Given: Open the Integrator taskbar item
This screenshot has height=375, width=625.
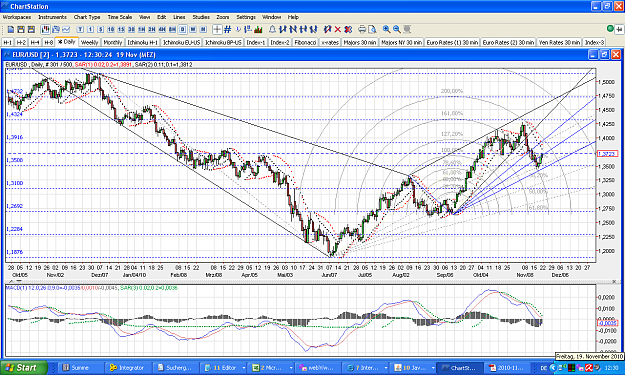Looking at the screenshot, I should (128, 368).
